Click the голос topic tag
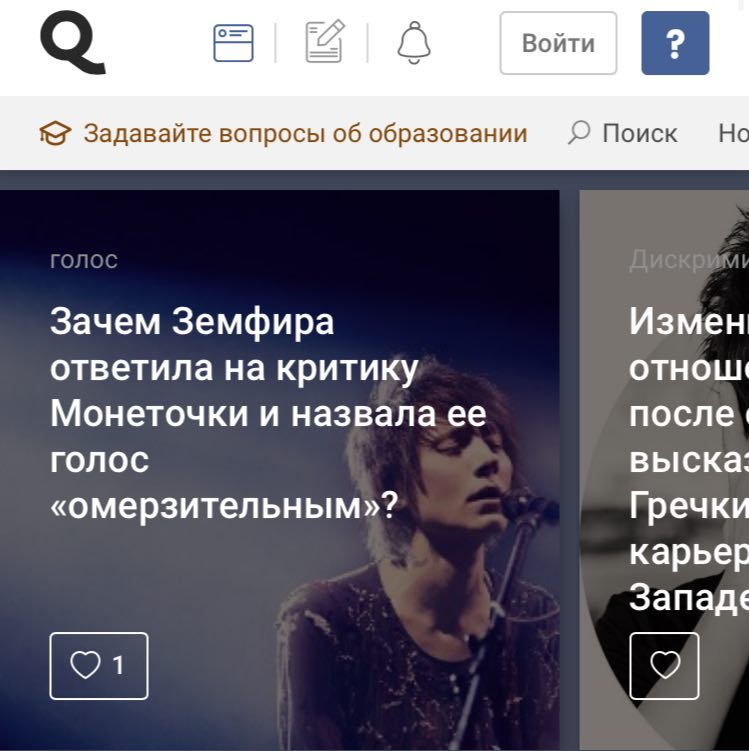 [x=84, y=260]
